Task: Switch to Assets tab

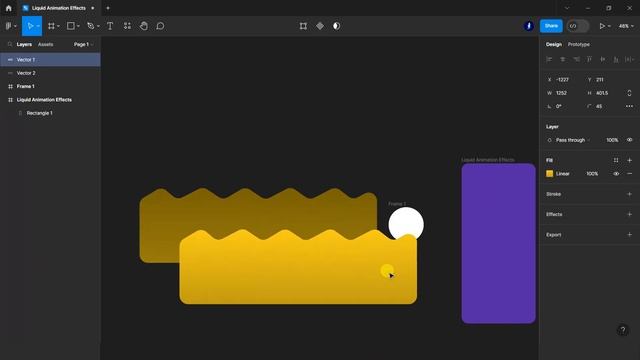Action: [x=45, y=44]
